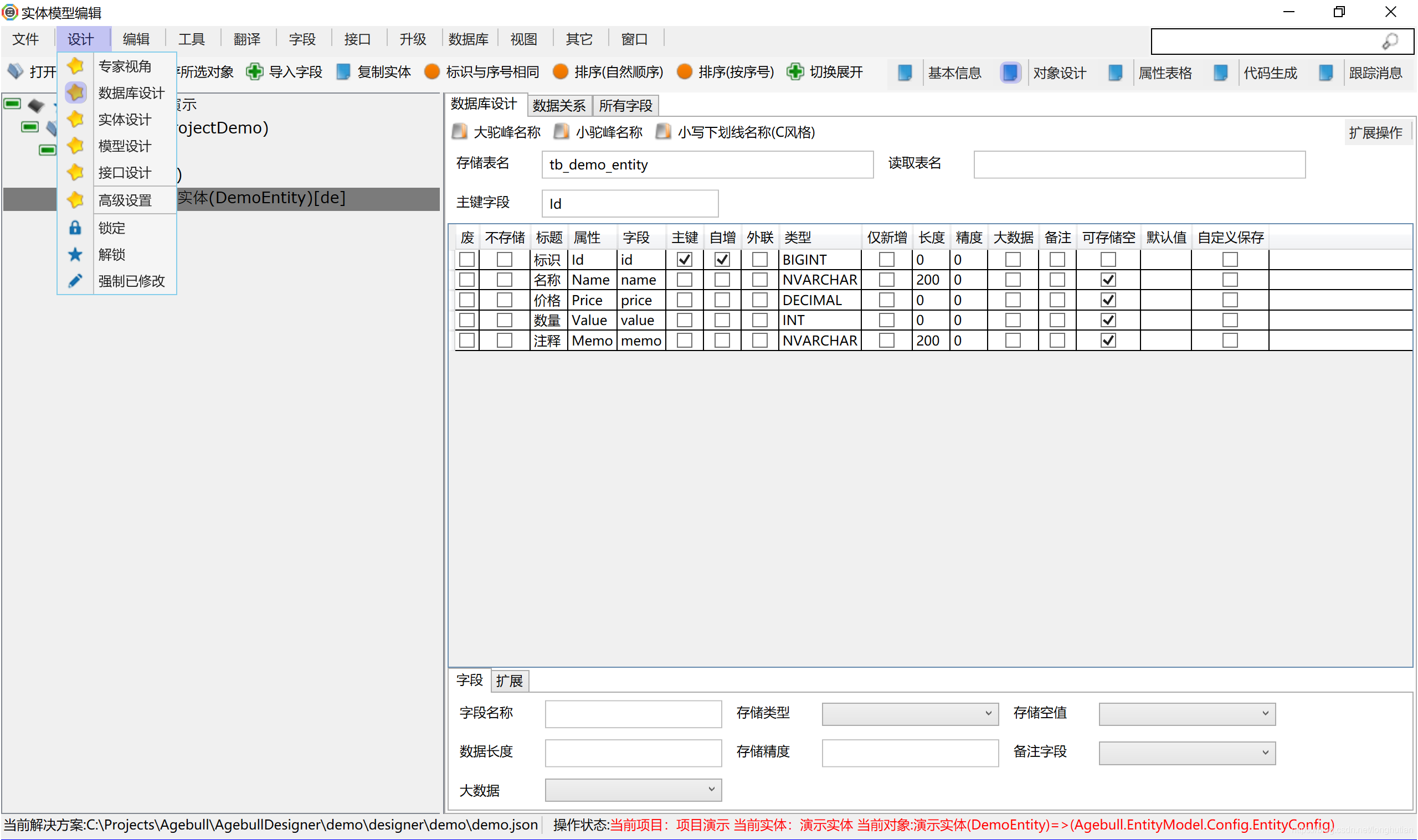This screenshot has width=1418, height=840.
Task: Click the blue icon for 复制实体
Action: pyautogui.click(x=343, y=72)
